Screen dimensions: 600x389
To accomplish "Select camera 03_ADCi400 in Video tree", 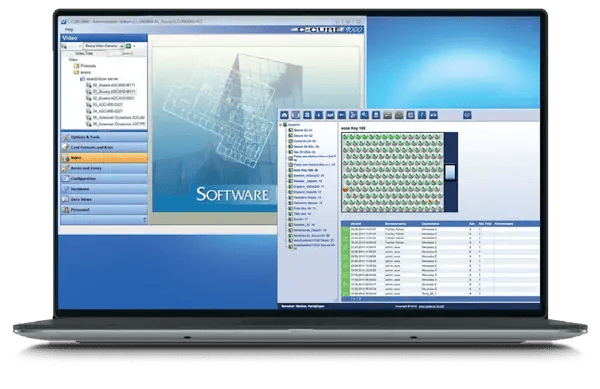I will tap(104, 104).
